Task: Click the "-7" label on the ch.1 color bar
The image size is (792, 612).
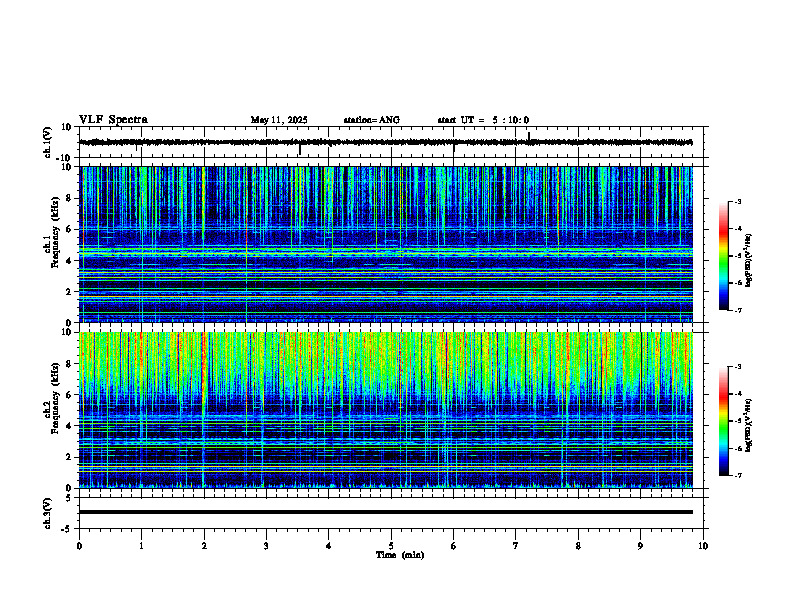Action: [x=737, y=310]
